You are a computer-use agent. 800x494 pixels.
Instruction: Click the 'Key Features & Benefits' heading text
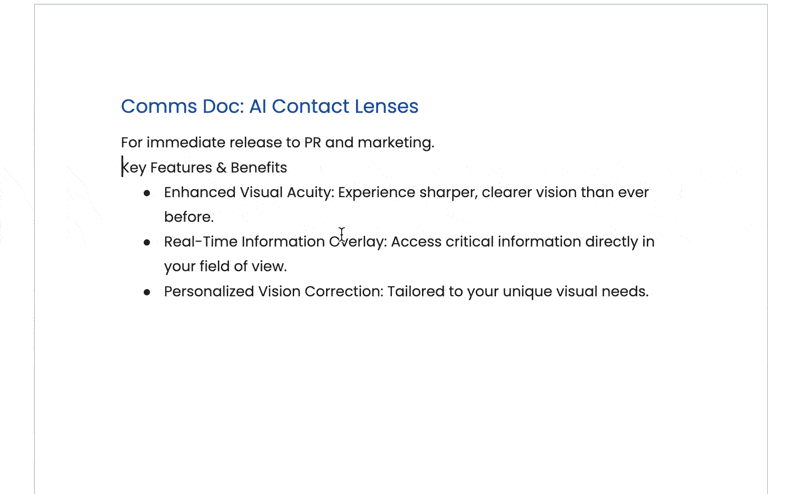pos(204,167)
